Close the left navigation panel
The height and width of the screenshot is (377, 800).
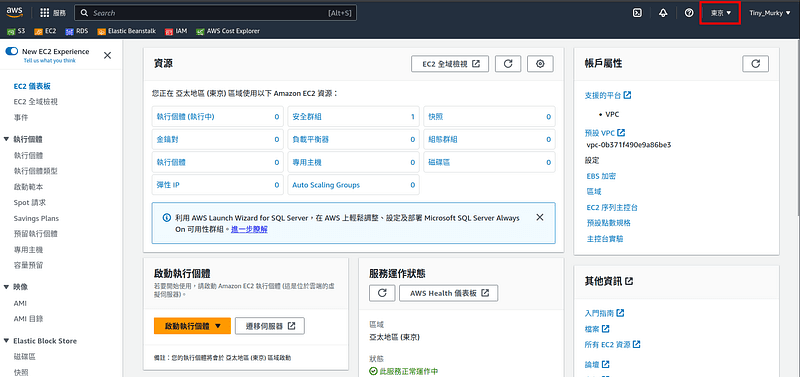click(x=107, y=56)
